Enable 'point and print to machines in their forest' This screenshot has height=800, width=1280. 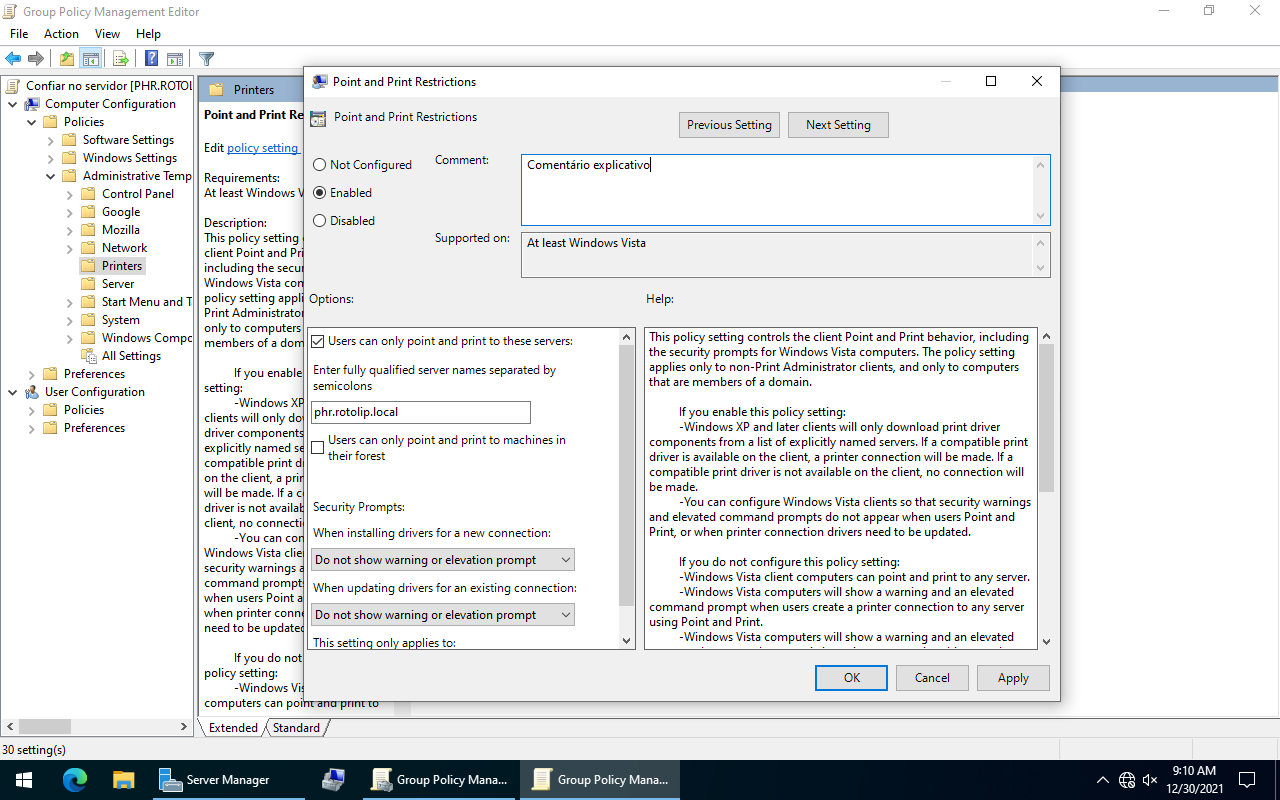tap(318, 448)
